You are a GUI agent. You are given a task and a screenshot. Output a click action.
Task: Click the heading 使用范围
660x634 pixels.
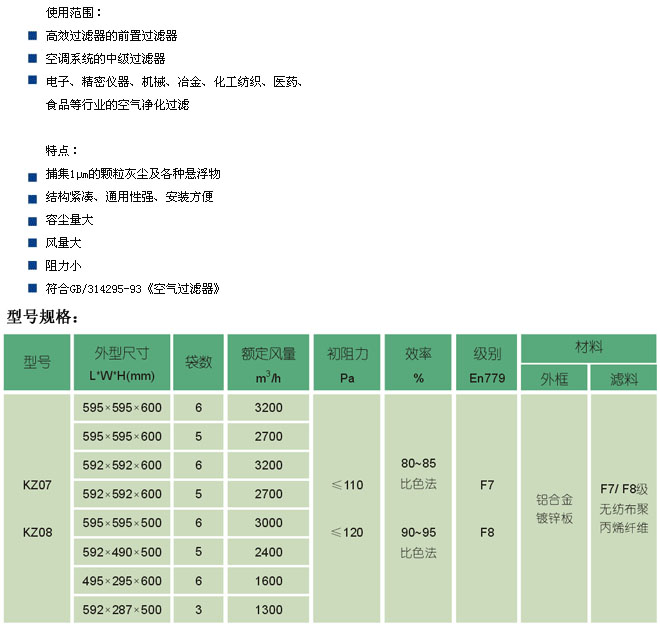74,13
